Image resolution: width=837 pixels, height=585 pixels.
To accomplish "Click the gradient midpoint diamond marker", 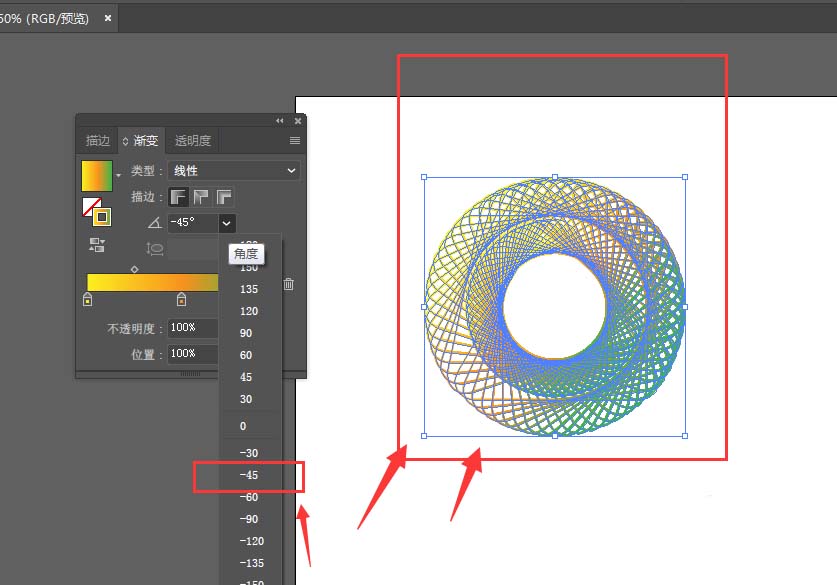I will click(135, 270).
